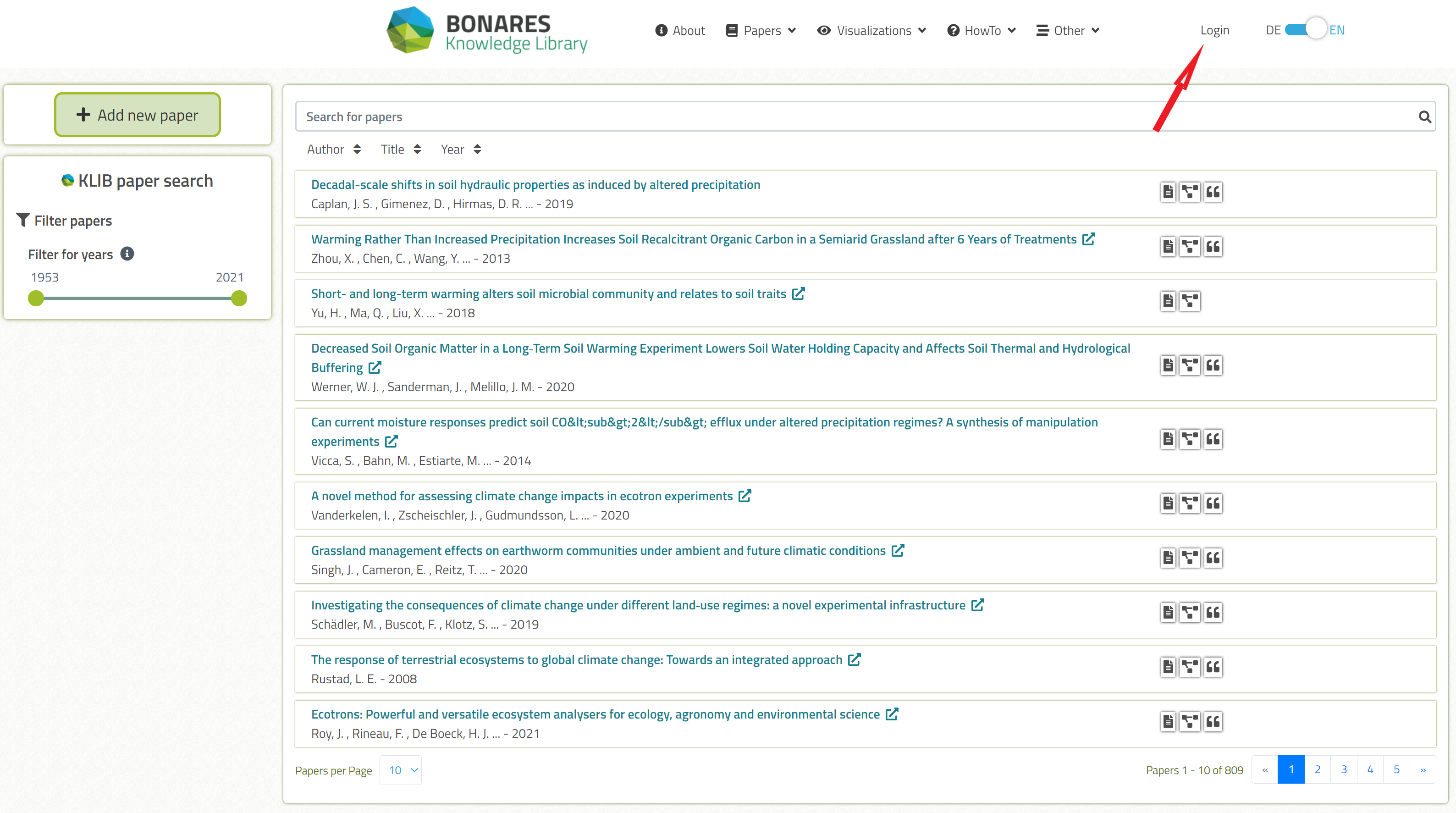Image resolution: width=1456 pixels, height=813 pixels.
Task: Toggle sort order by Author
Action: pos(333,149)
